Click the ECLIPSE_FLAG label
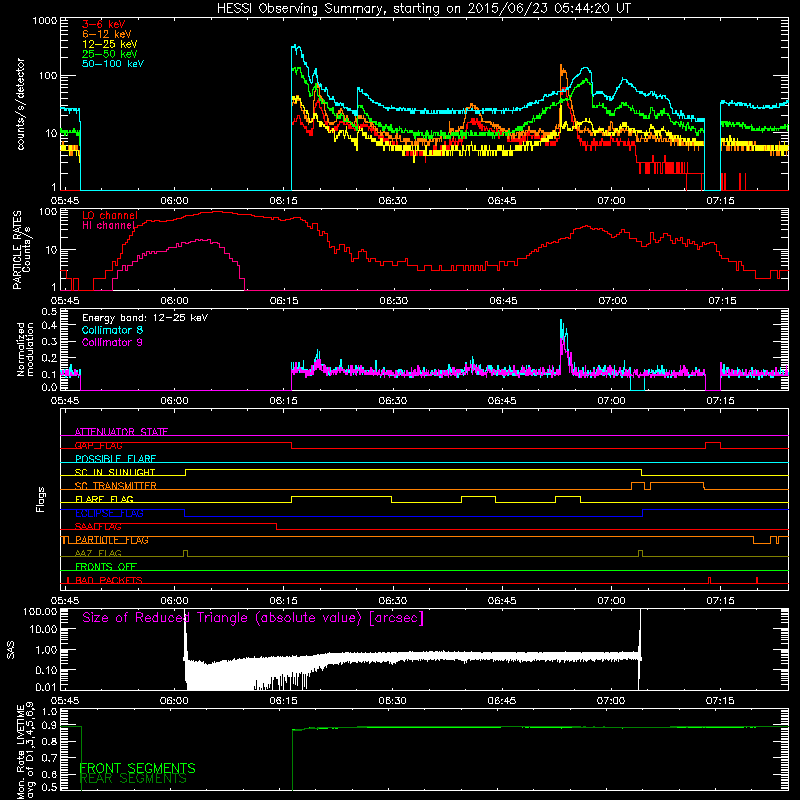 [109, 513]
